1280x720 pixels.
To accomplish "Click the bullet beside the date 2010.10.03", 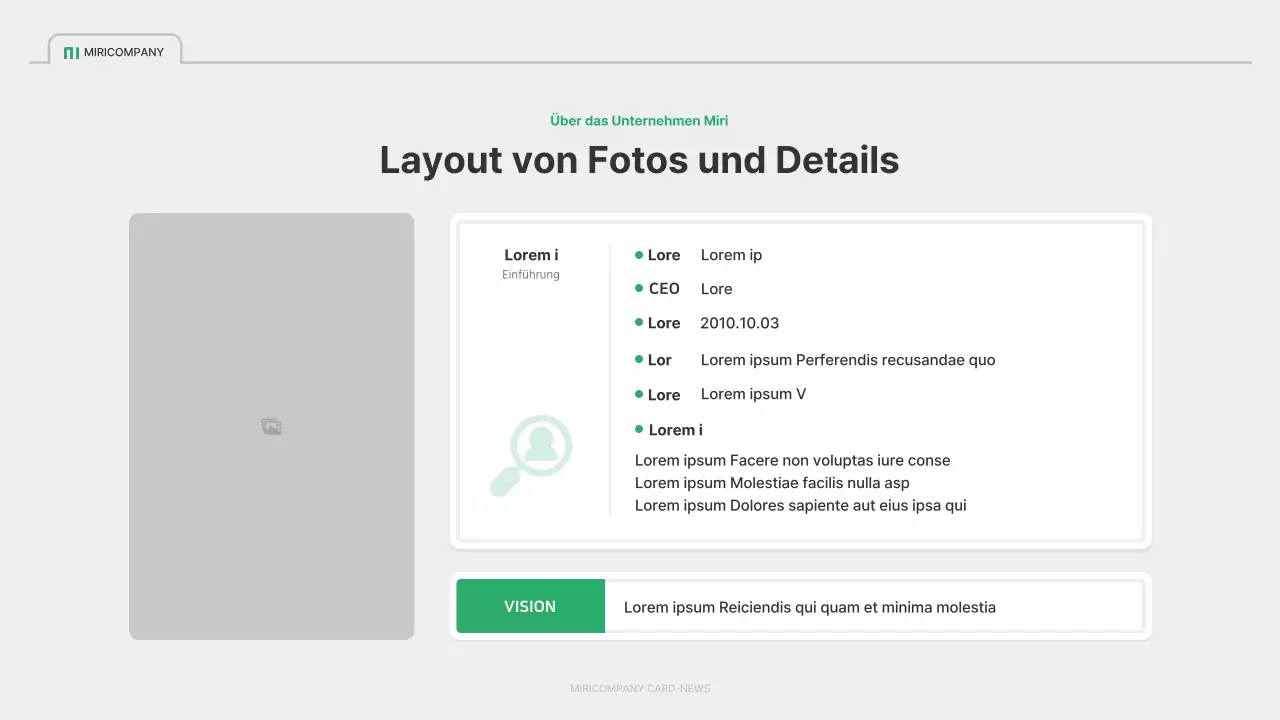I will [638, 322].
